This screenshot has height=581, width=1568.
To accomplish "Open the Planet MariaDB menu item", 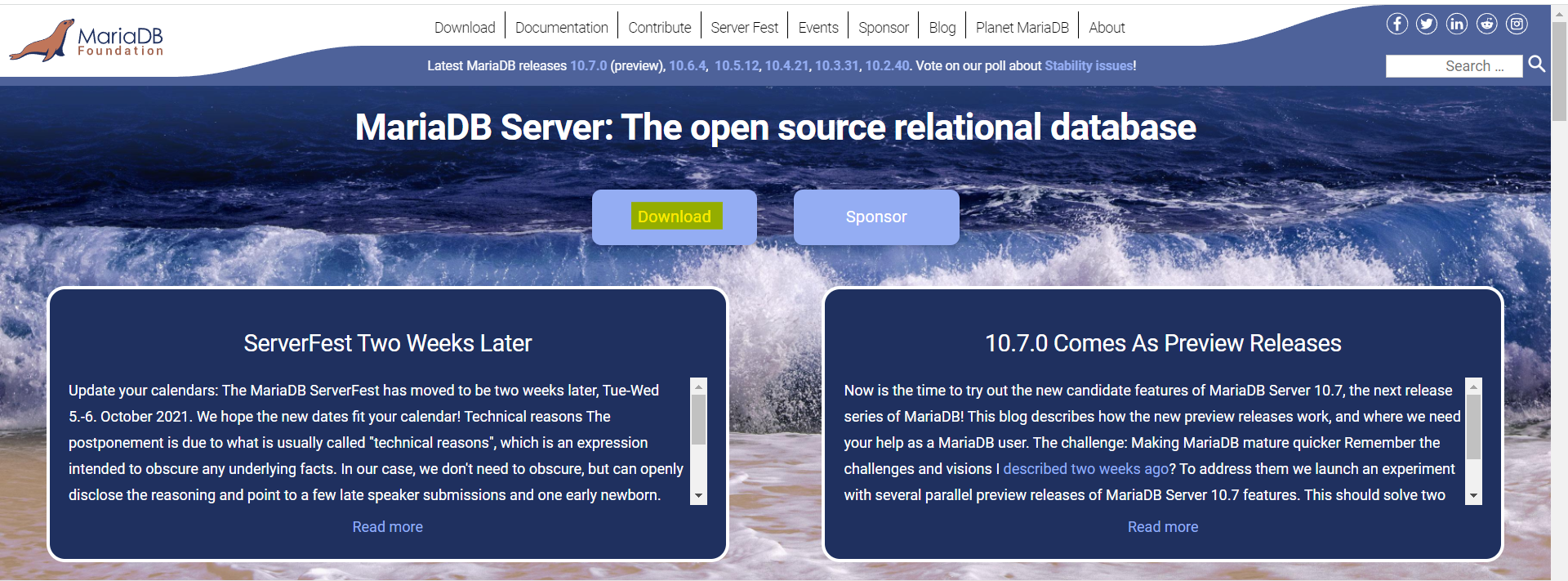I will (1022, 27).
